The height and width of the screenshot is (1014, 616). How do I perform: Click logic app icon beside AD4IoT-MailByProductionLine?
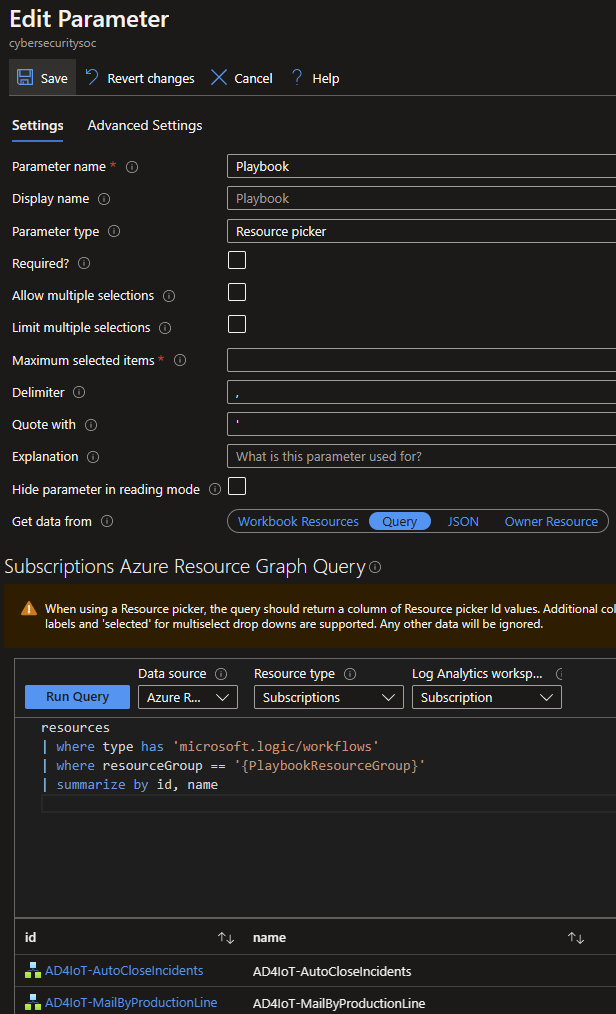(x=32, y=1002)
